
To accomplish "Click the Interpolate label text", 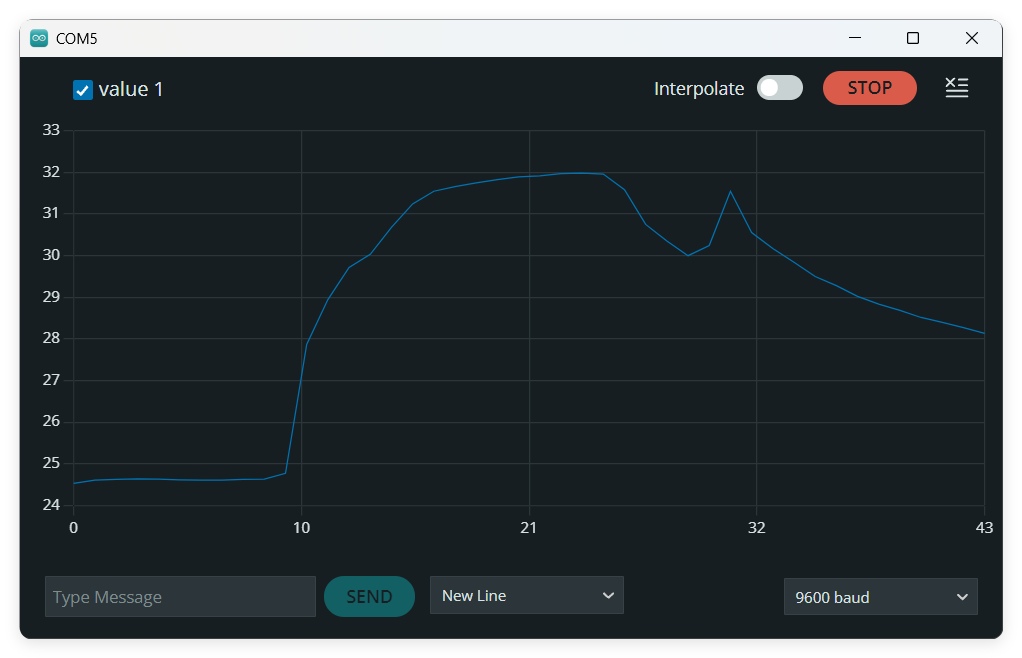I will [x=699, y=88].
